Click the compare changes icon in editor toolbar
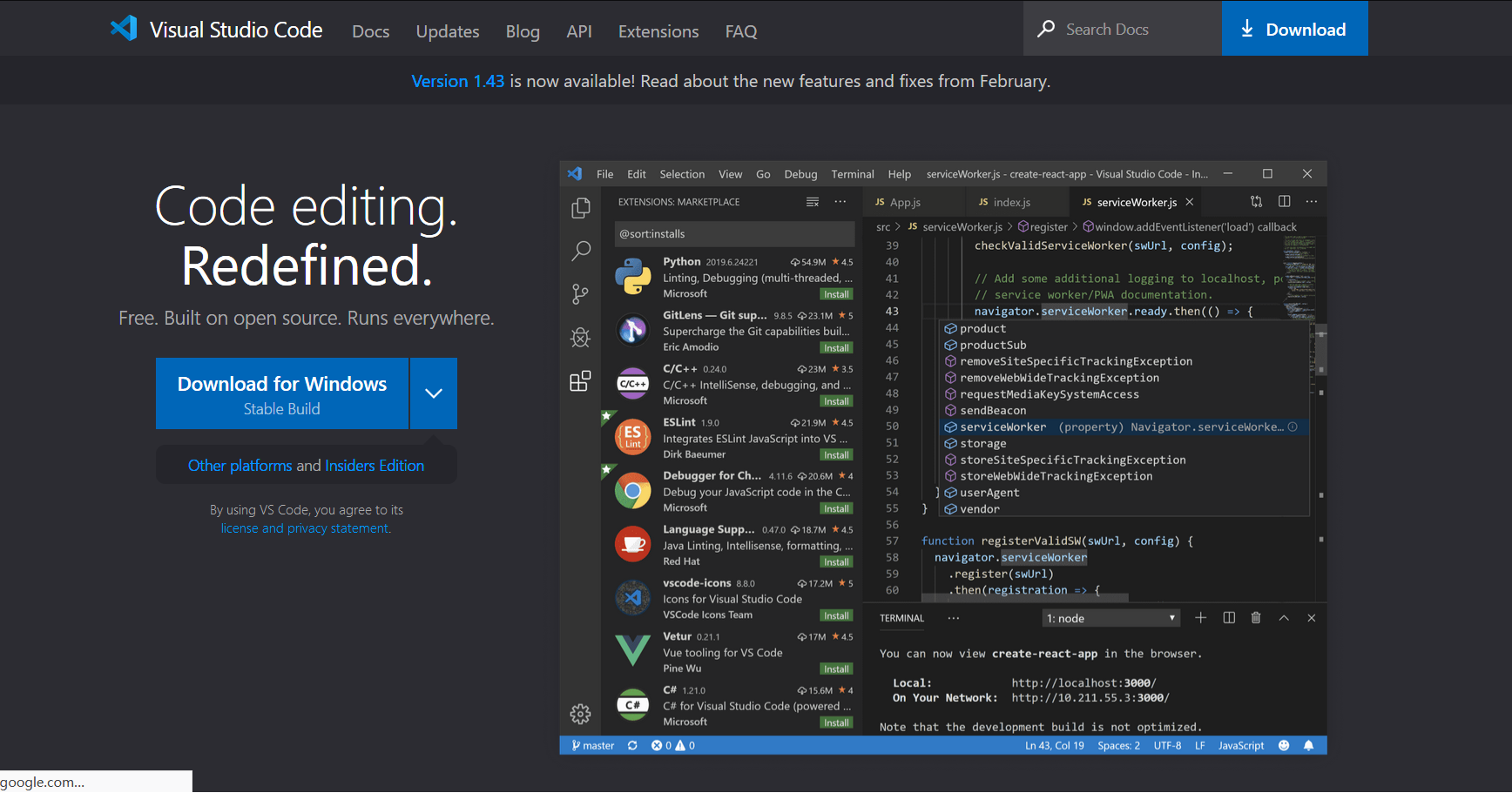Viewport: 1512px width, 793px height. (x=1256, y=201)
